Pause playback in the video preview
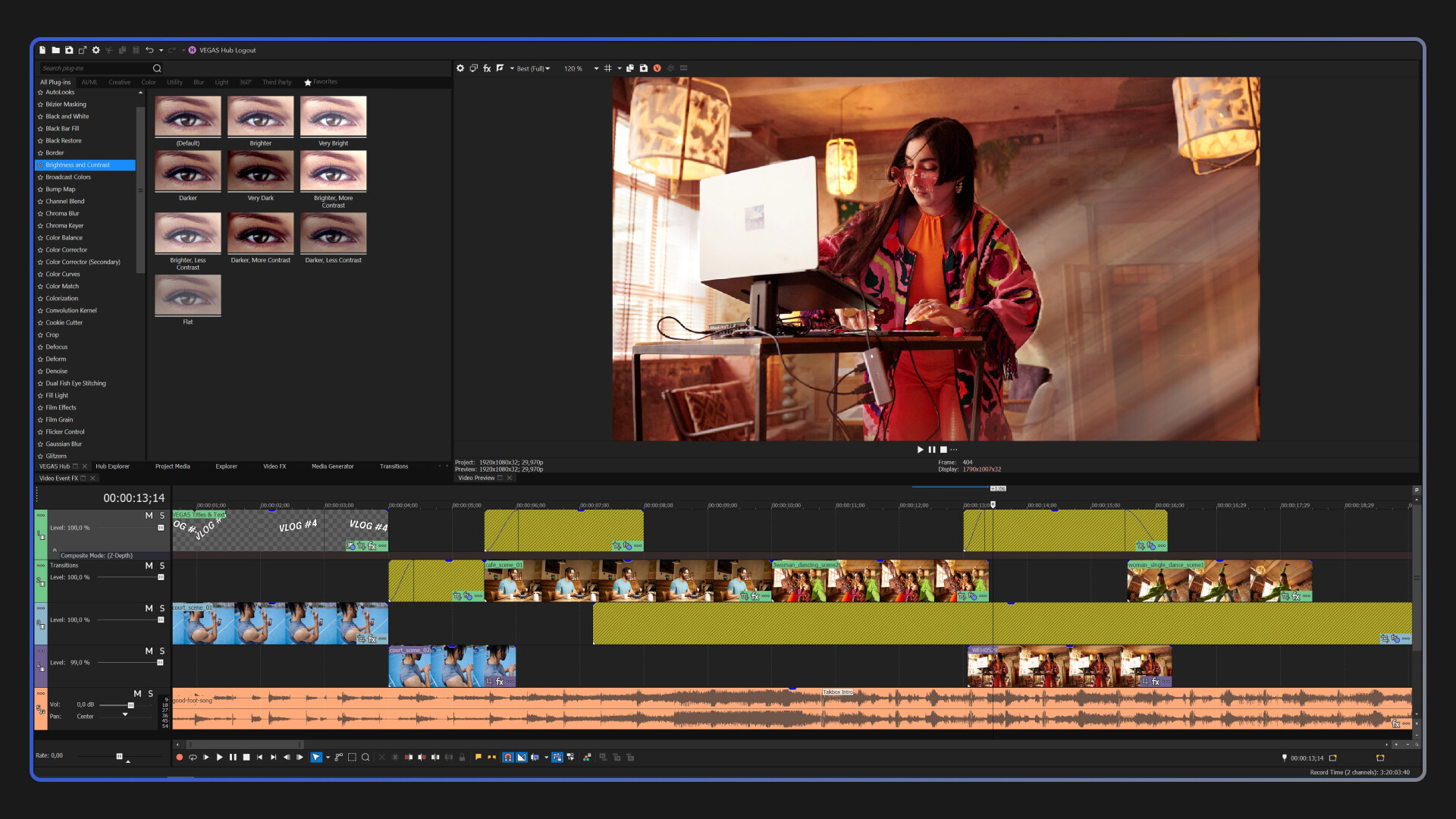The image size is (1456, 819). pos(931,449)
